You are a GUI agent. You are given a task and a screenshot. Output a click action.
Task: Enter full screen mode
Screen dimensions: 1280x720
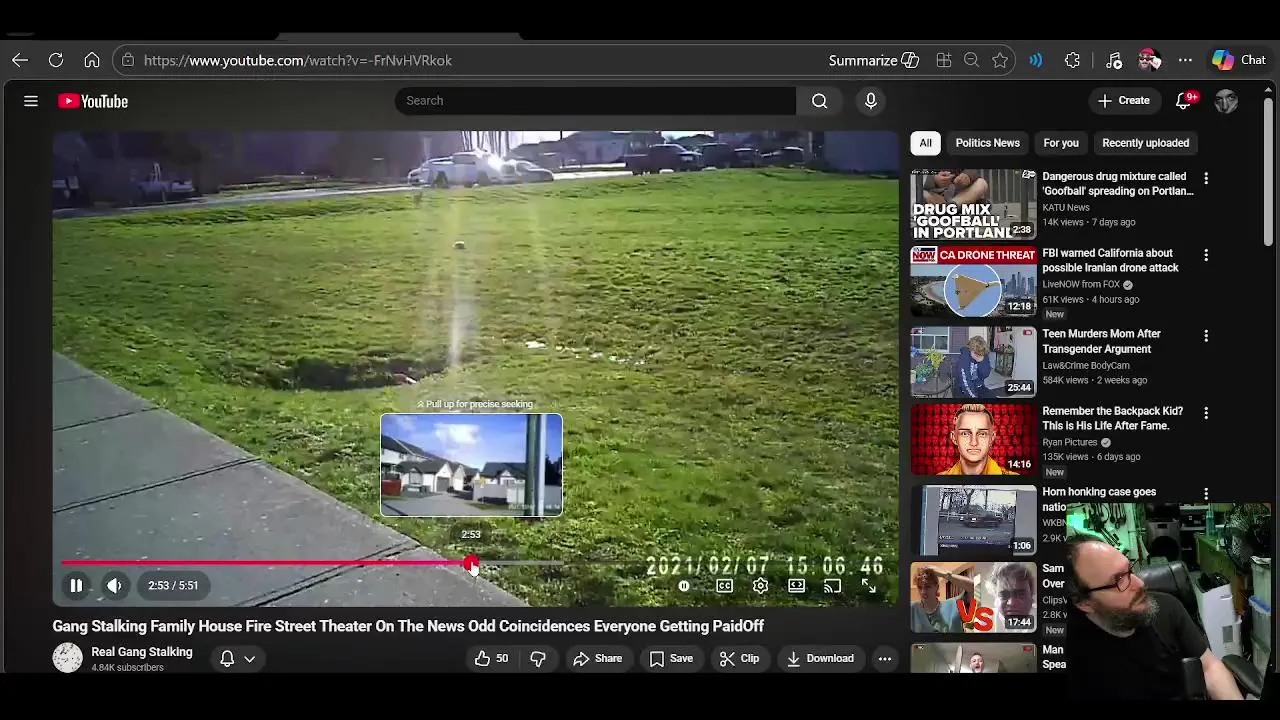click(x=868, y=586)
